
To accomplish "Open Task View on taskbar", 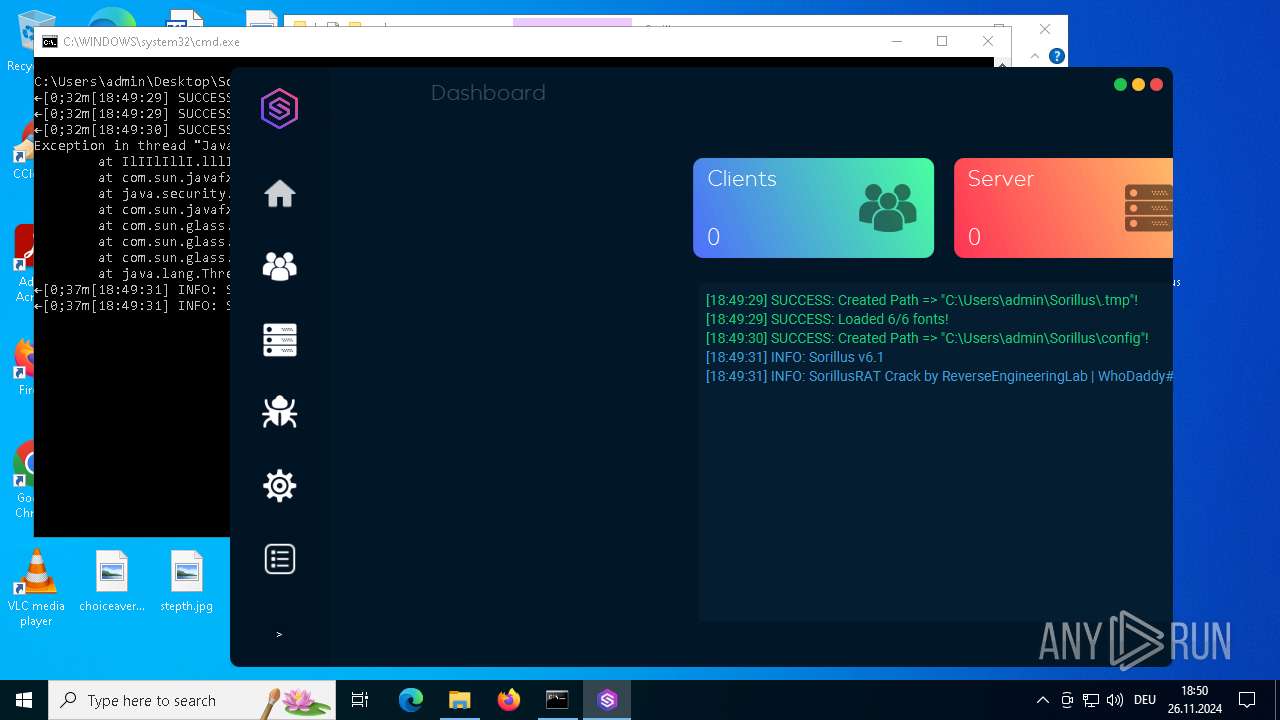I will pos(360,700).
